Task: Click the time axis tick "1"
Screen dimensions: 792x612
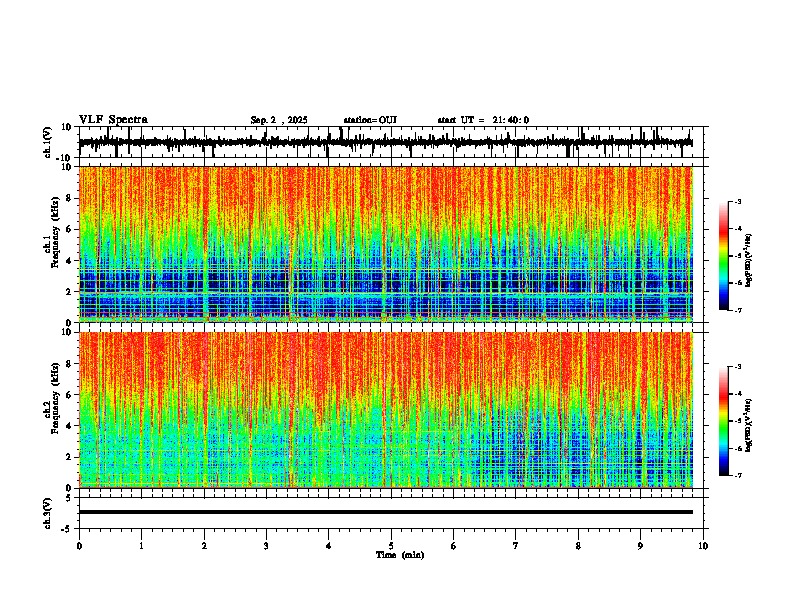Action: pos(141,546)
